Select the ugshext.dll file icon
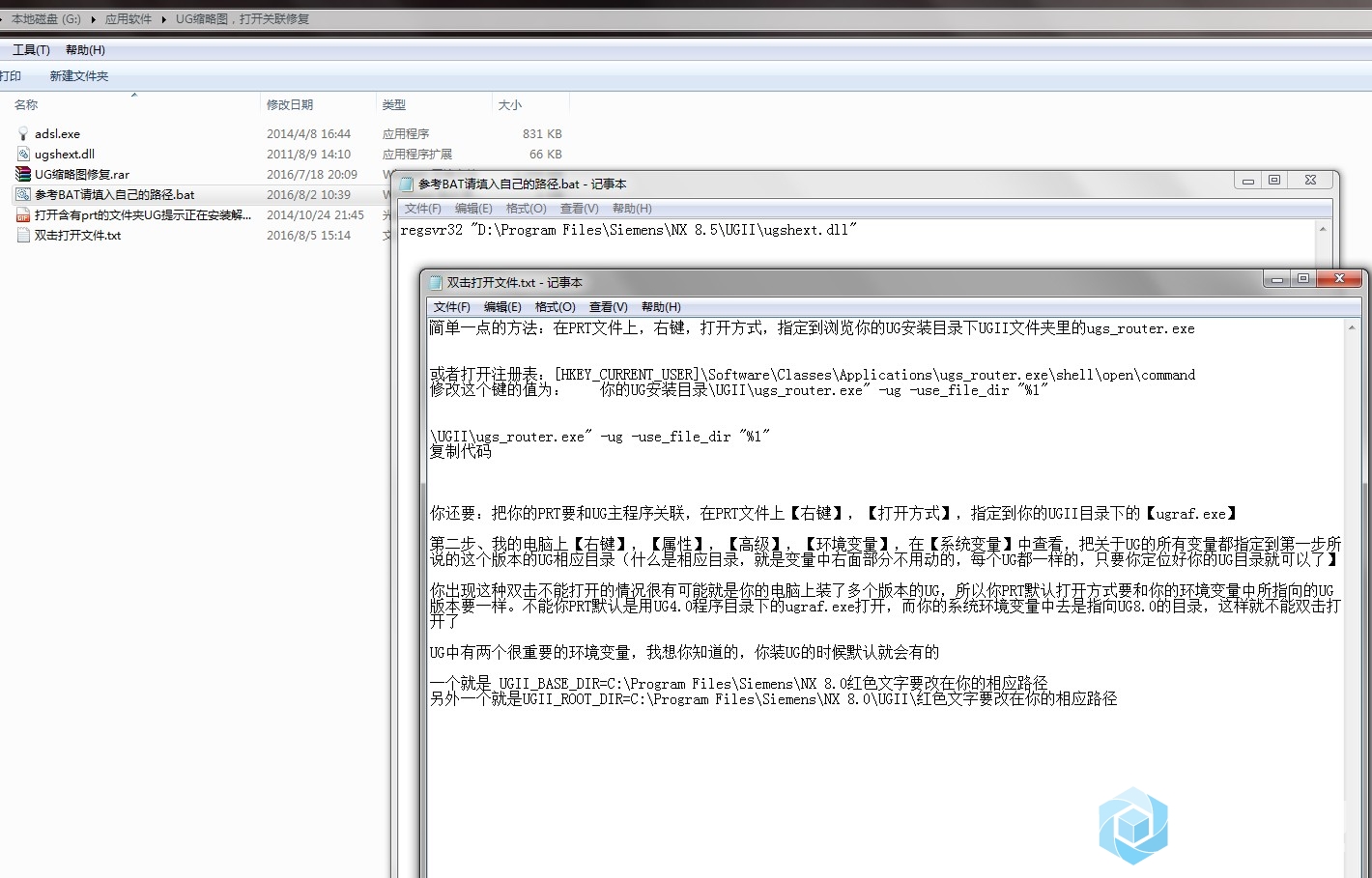 (23, 155)
